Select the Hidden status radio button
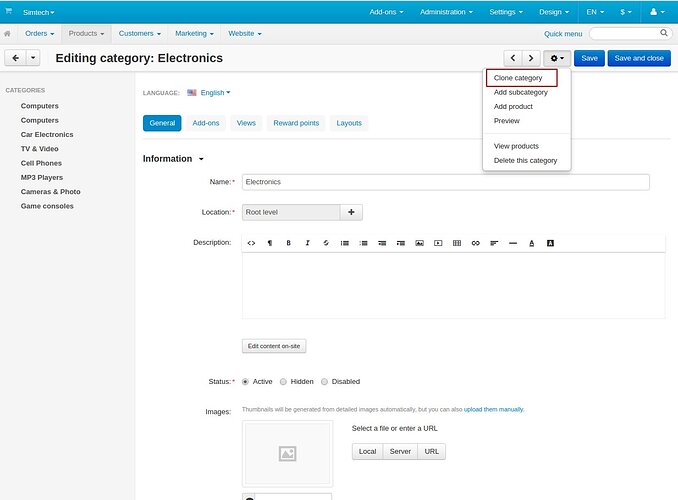This screenshot has height=500, width=678. (x=283, y=381)
